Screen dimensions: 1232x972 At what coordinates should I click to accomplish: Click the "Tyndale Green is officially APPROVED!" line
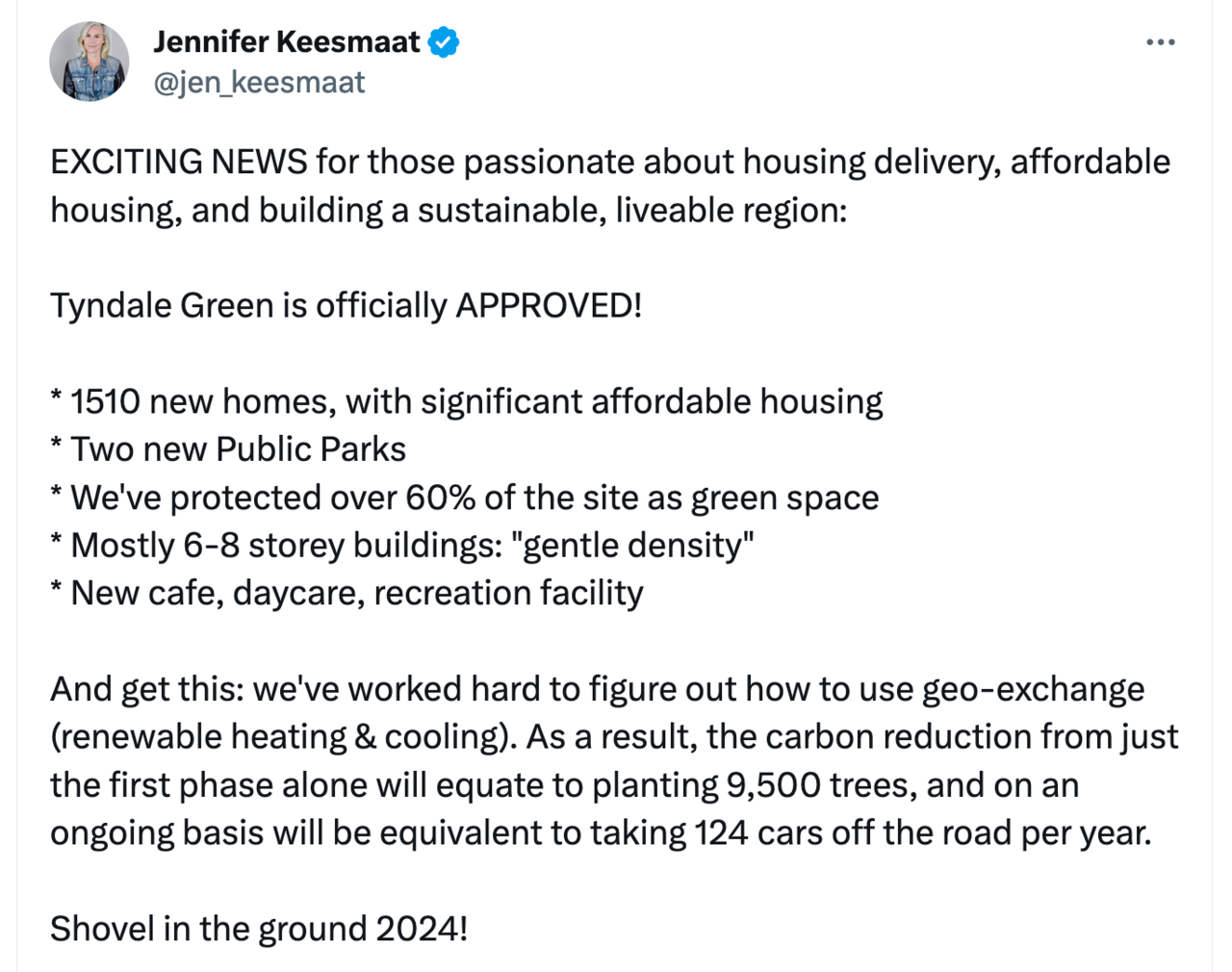(x=346, y=306)
